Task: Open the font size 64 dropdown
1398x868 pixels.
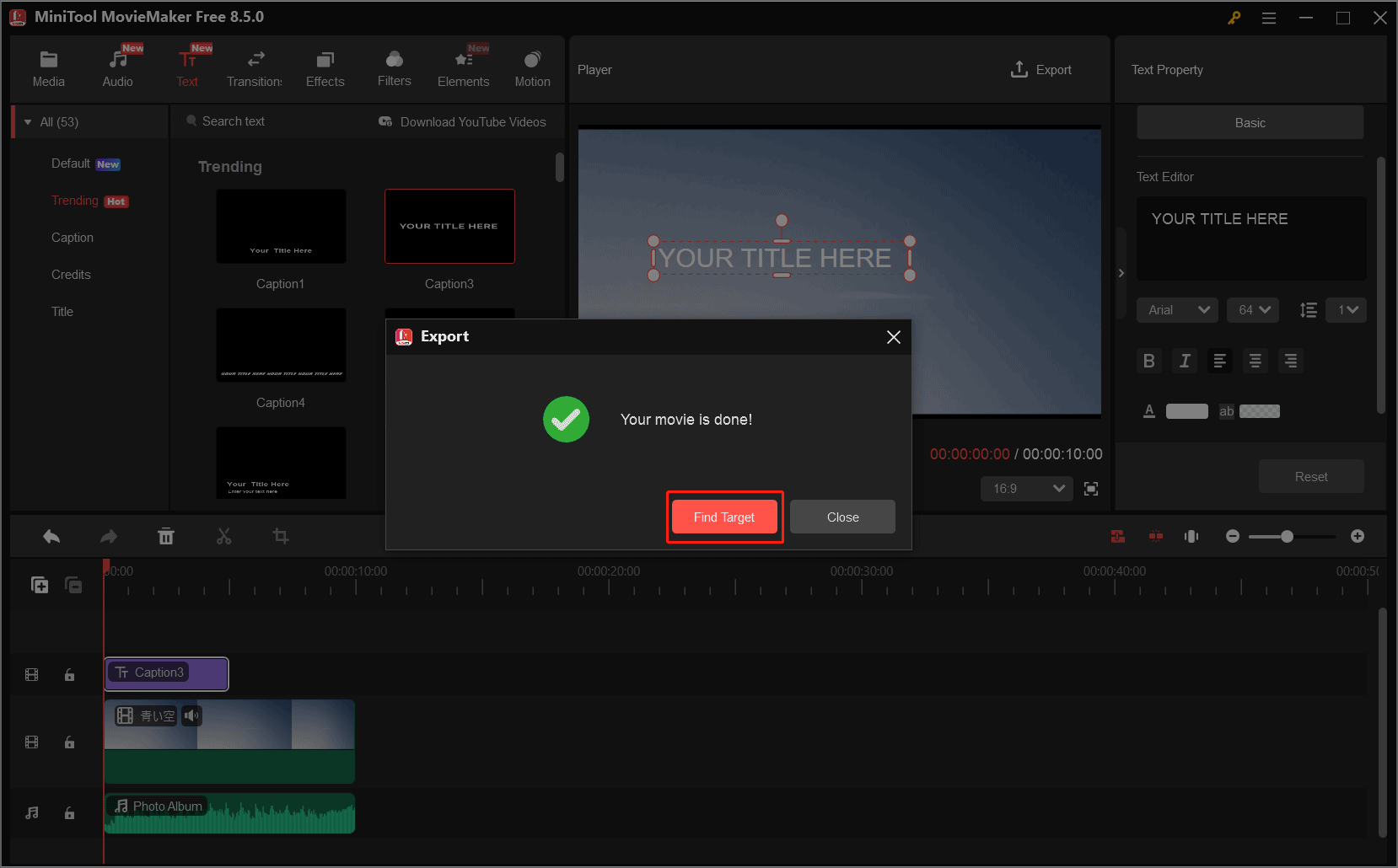Action: (1253, 309)
